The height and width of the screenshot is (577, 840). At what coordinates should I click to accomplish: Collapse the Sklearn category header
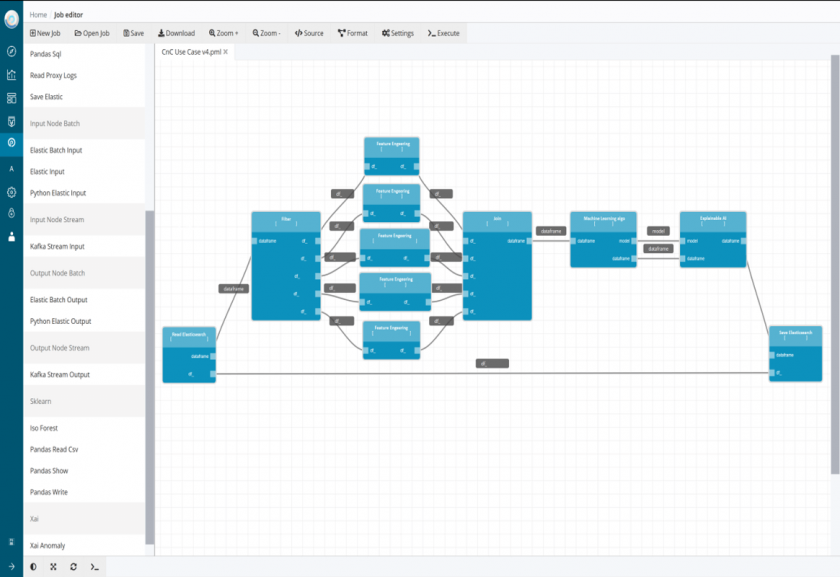pos(40,399)
